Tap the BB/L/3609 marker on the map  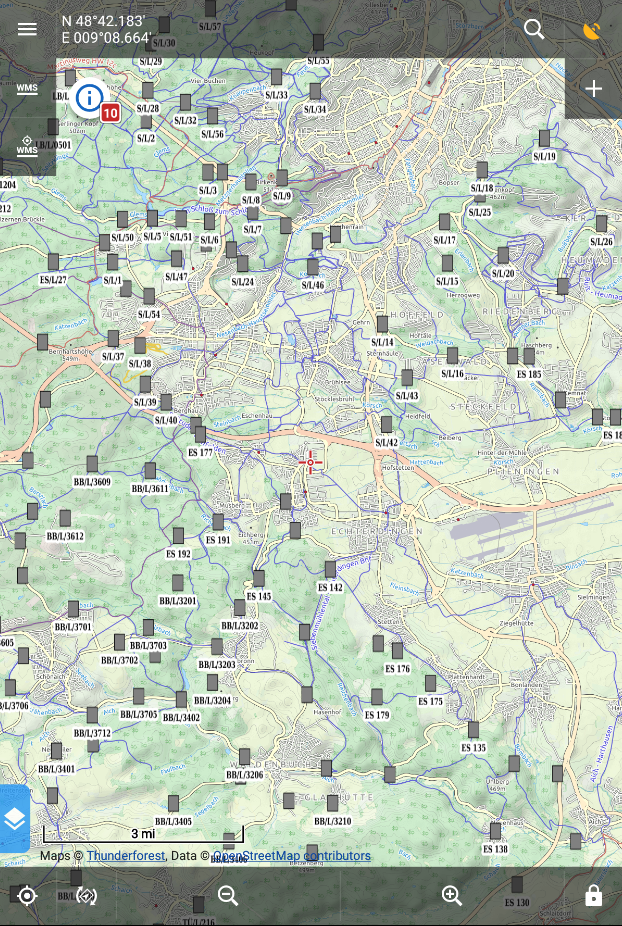click(92, 465)
